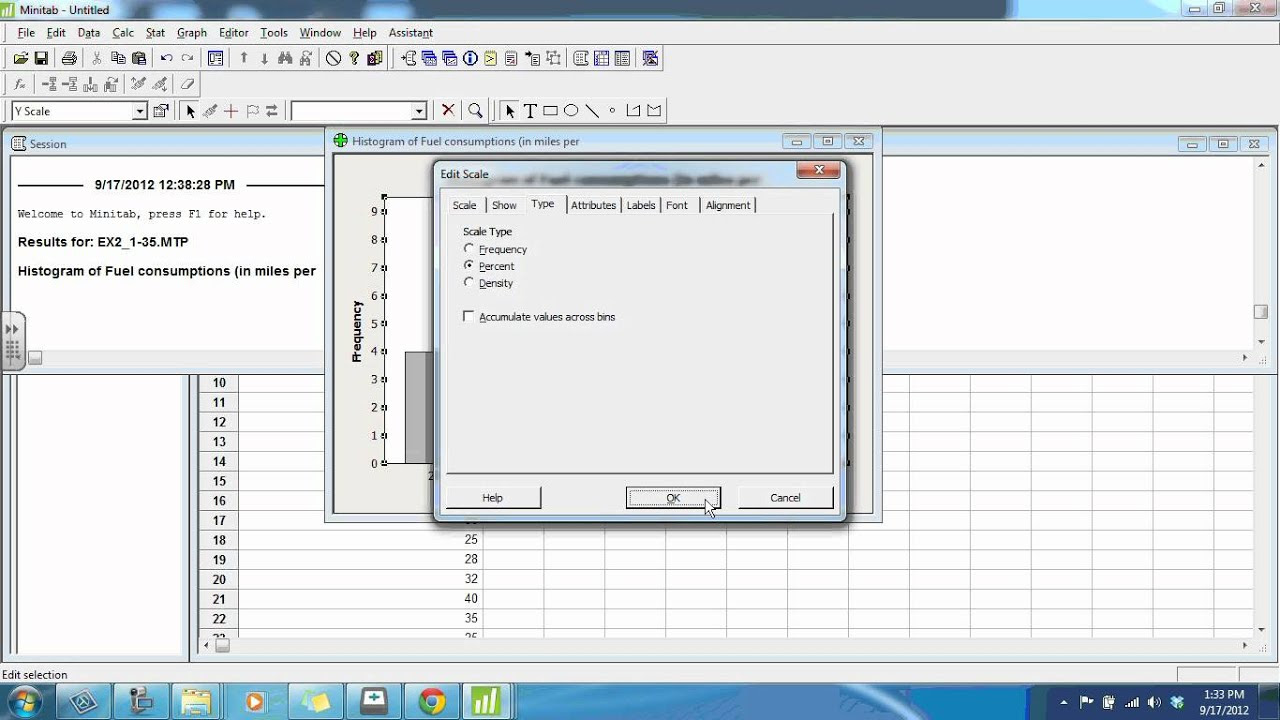Click Help in Edit Scale dialog
1280x720 pixels.
coord(492,498)
